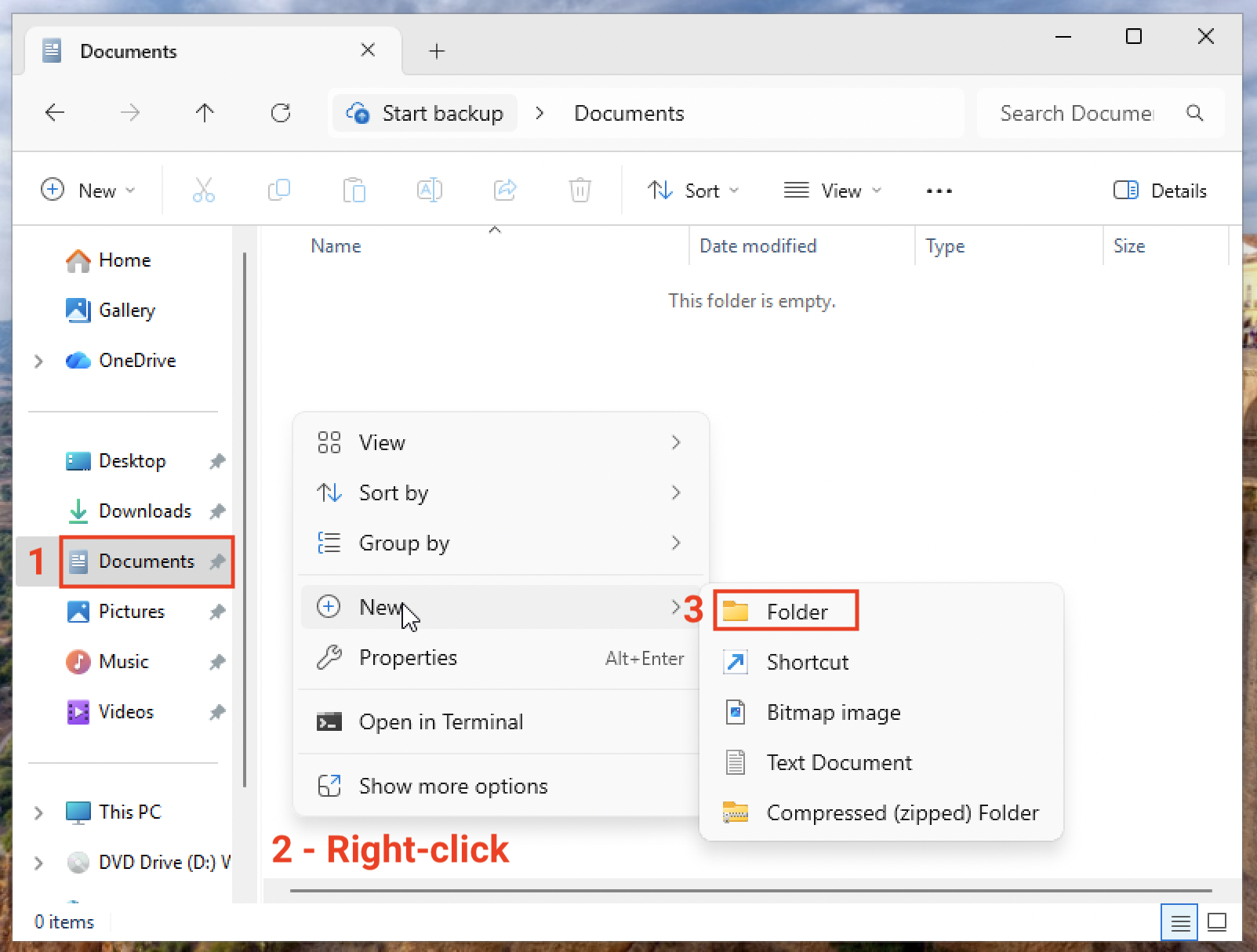Open the See more ellipsis menu

click(x=939, y=191)
